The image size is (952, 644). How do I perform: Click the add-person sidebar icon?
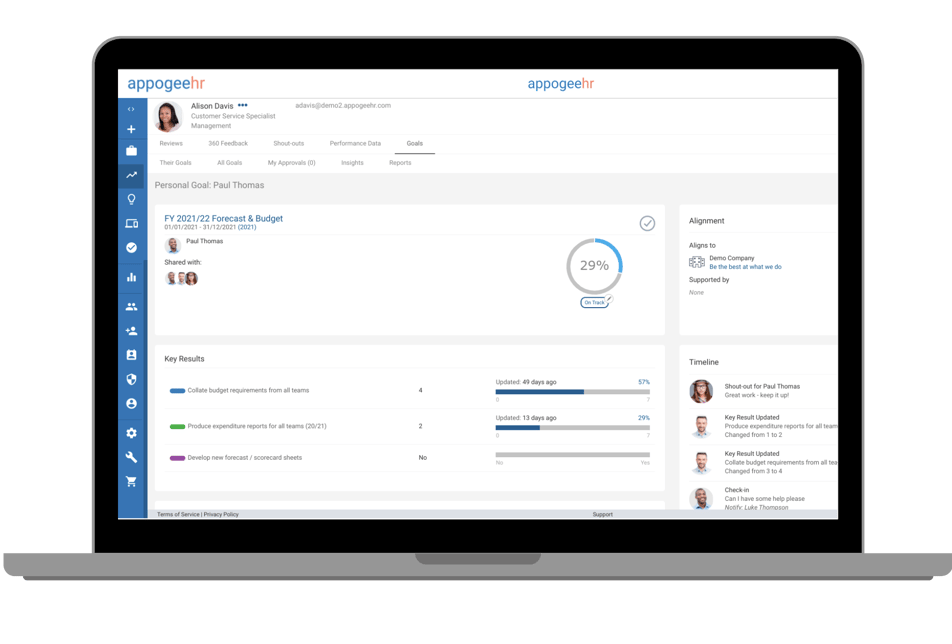pos(131,331)
